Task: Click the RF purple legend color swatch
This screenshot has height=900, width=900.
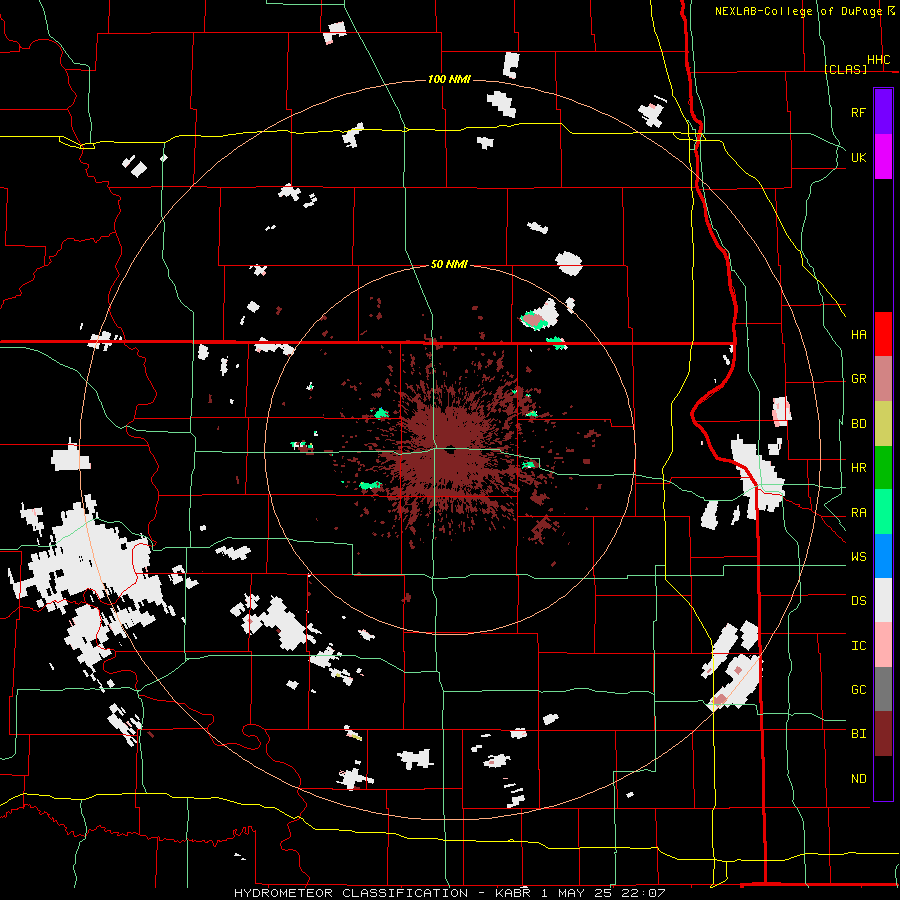Action: coord(883,112)
